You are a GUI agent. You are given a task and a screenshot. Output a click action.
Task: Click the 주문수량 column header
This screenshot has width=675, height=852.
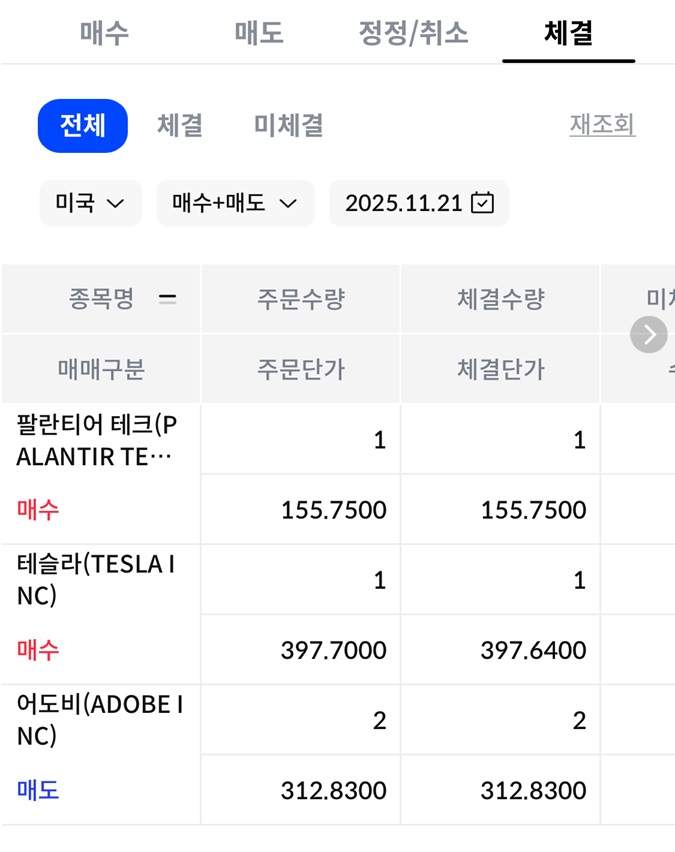coord(301,299)
